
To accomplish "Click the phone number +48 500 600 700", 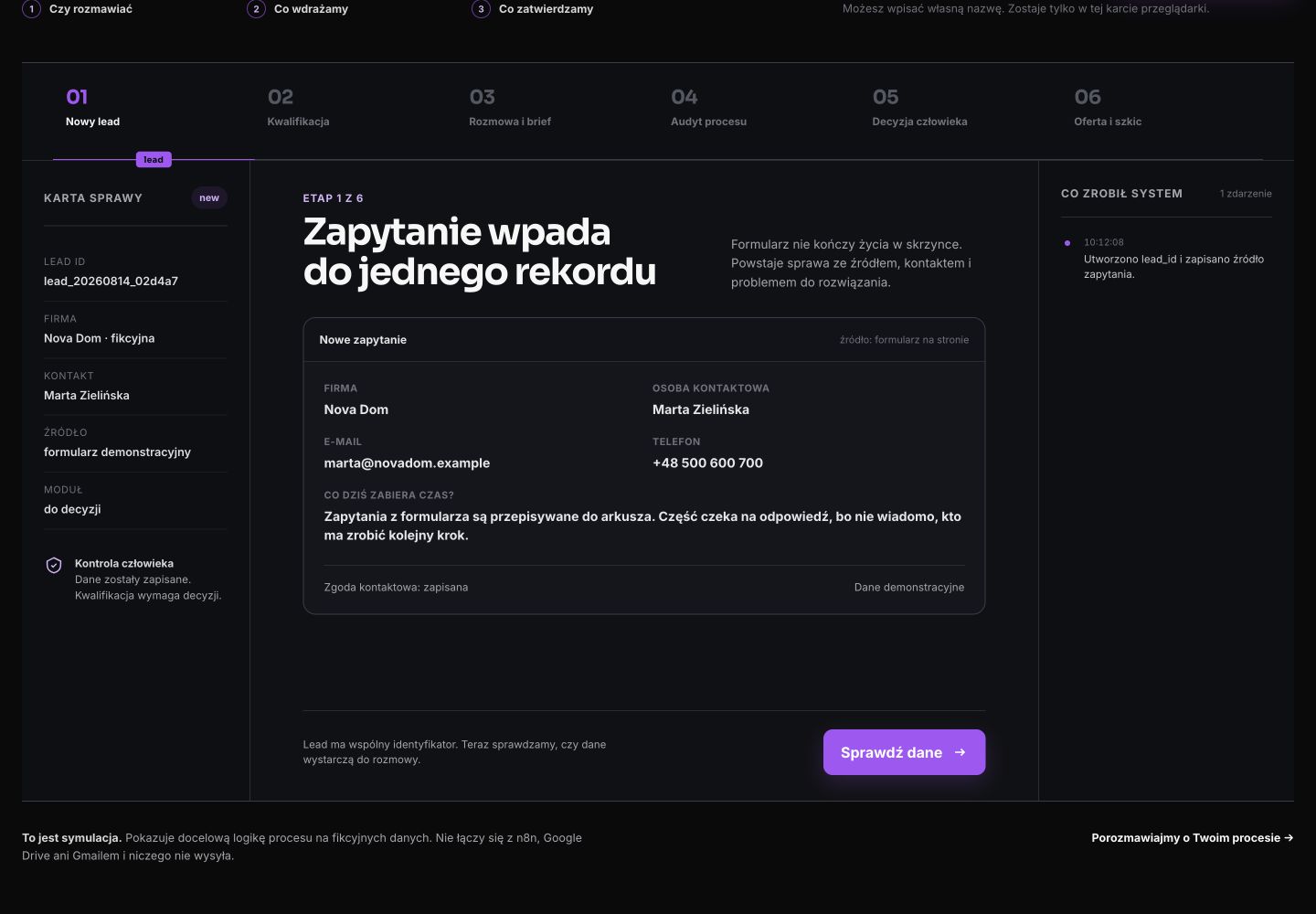I will coord(707,462).
